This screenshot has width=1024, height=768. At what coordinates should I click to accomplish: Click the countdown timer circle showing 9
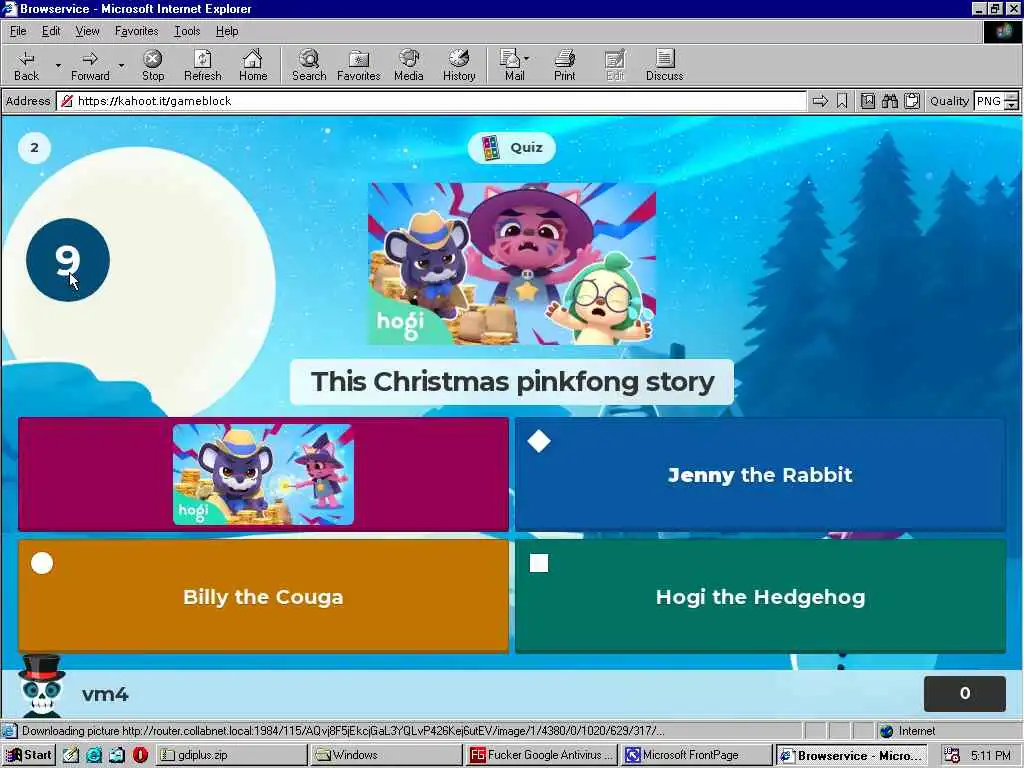tap(68, 259)
